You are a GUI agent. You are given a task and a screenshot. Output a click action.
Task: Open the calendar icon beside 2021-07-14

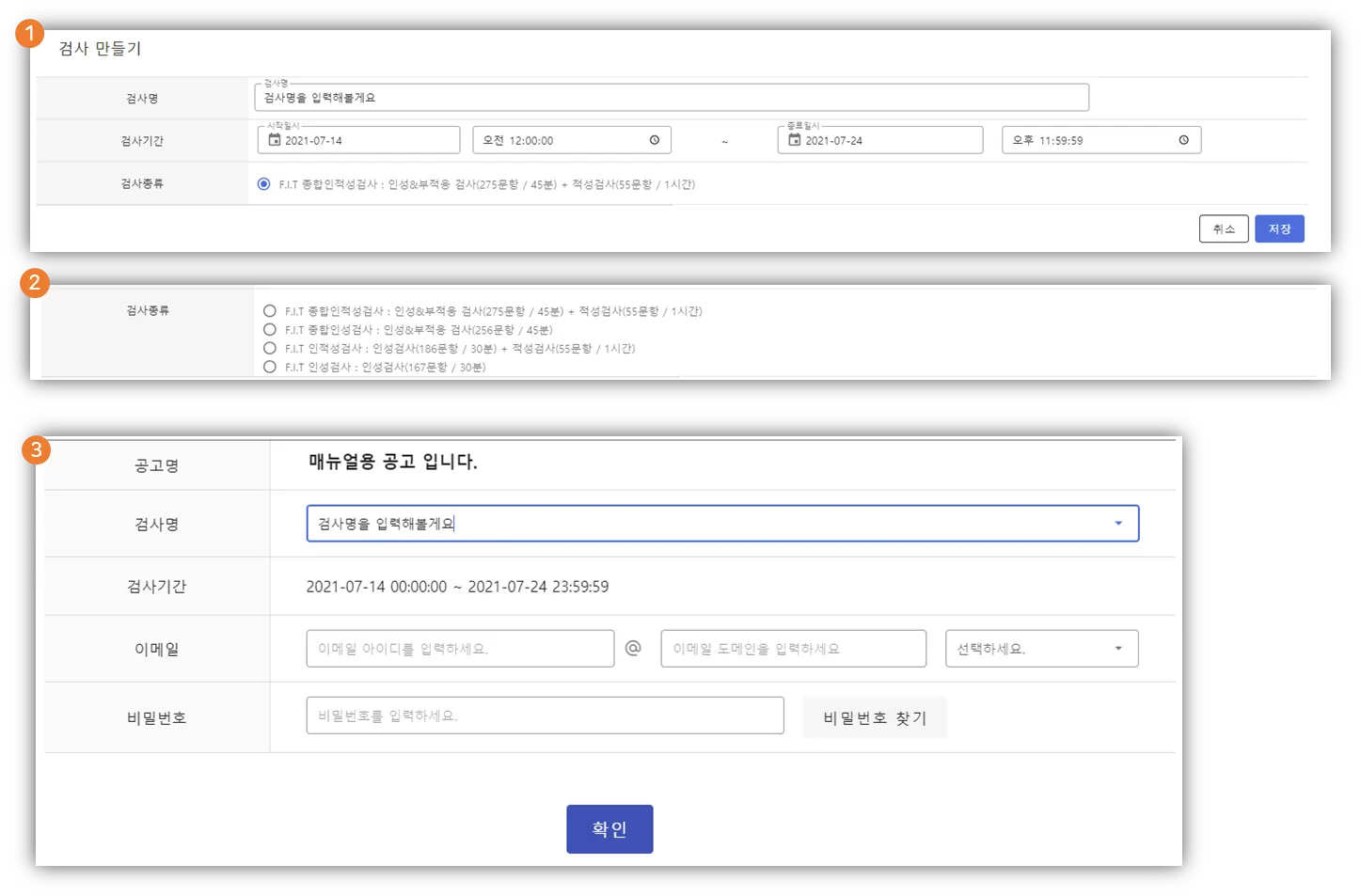click(x=275, y=140)
